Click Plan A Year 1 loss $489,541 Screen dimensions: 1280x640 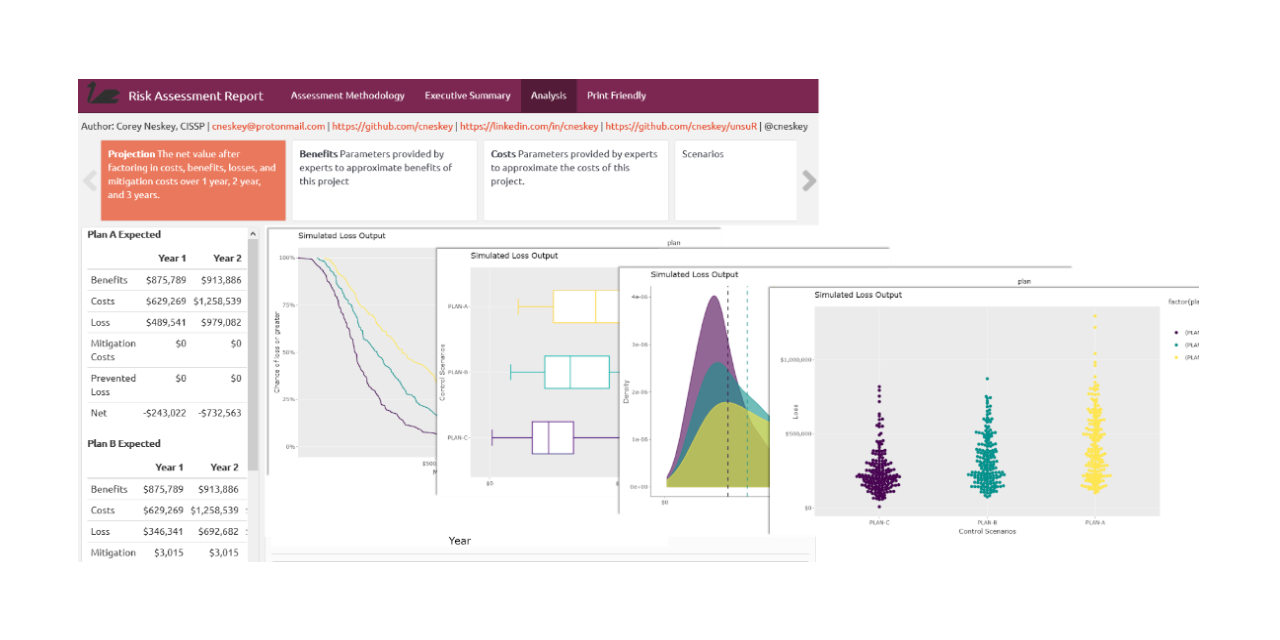click(164, 322)
